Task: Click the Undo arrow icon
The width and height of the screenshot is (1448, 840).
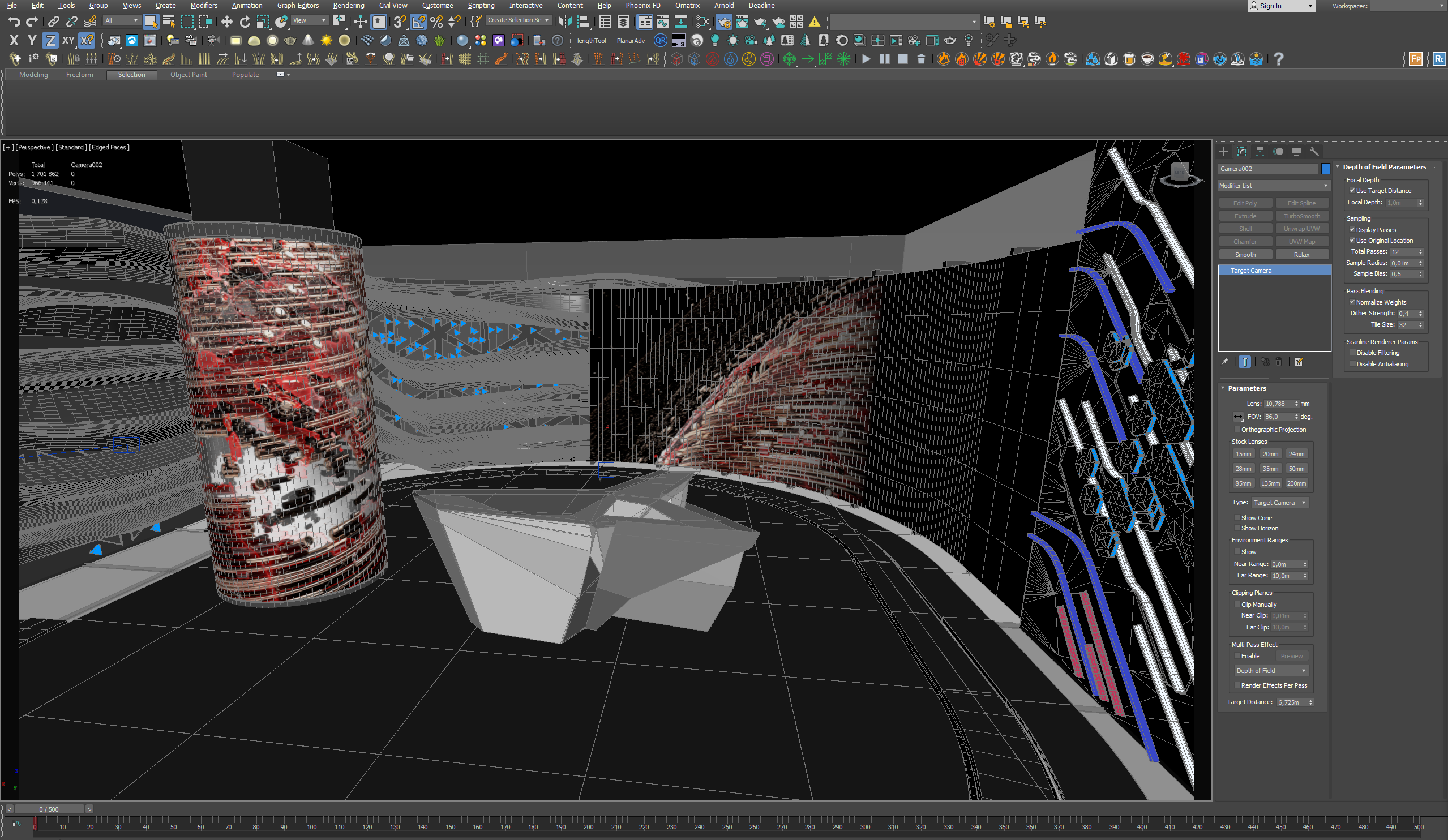Action: 14,22
